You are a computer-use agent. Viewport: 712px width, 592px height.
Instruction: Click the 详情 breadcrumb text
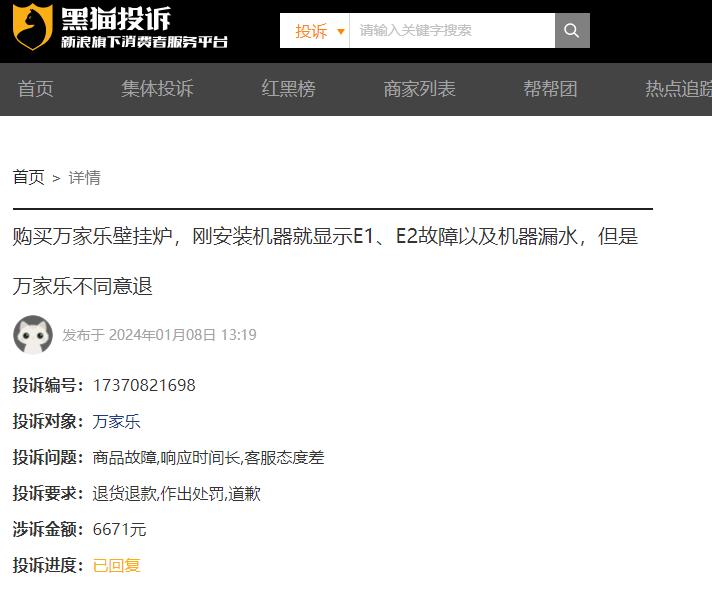click(84, 178)
